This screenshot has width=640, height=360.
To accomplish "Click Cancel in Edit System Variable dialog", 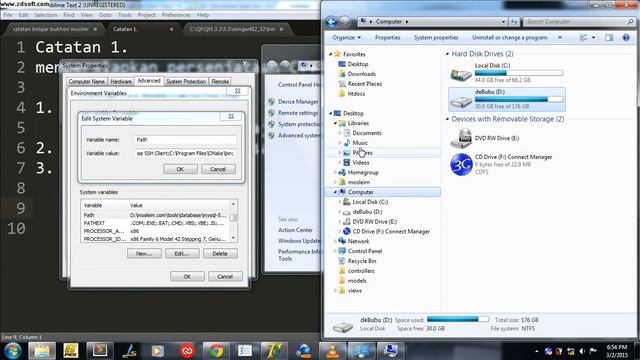I will point(218,169).
